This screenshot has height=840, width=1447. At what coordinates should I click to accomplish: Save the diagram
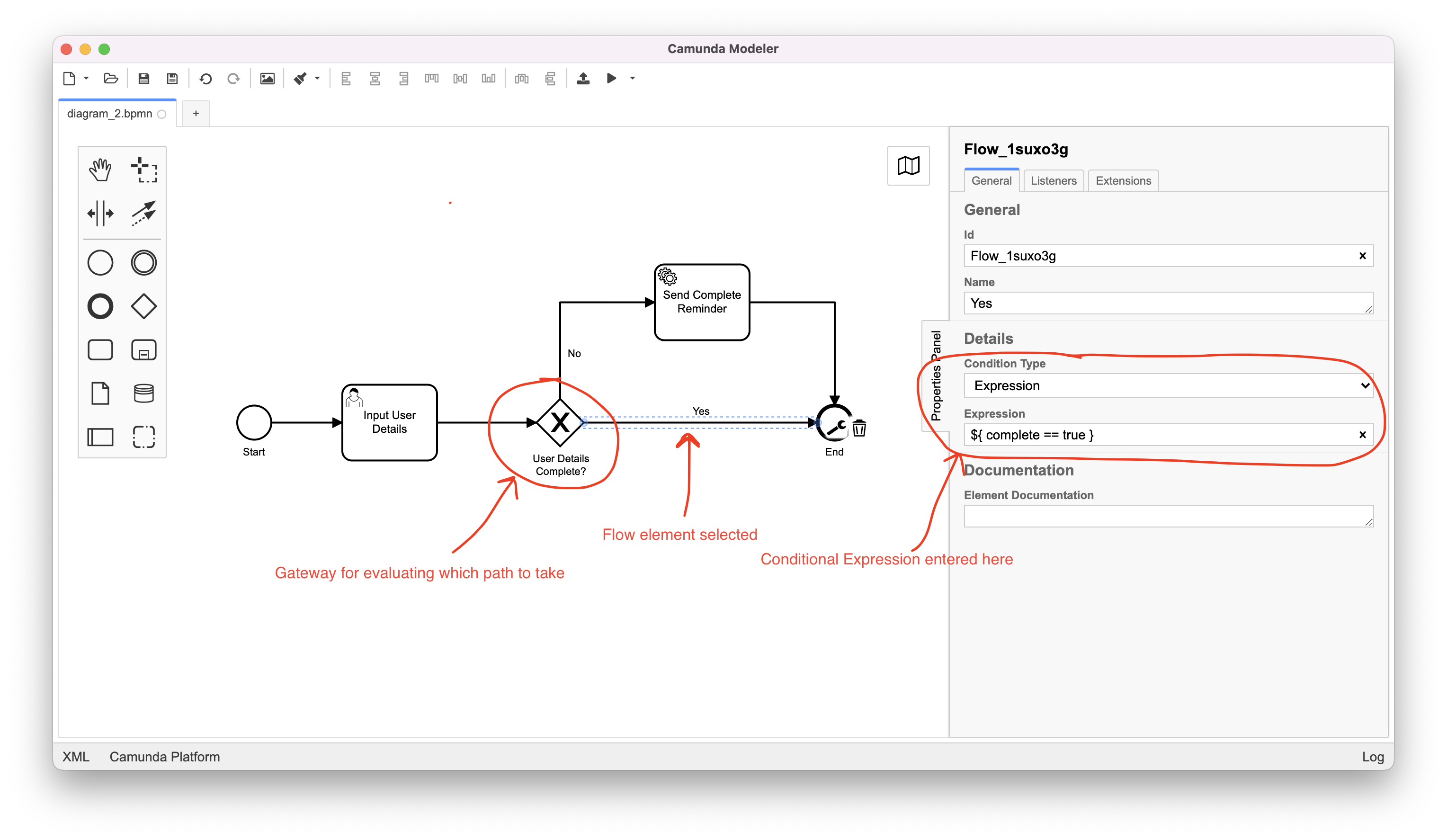pyautogui.click(x=143, y=78)
